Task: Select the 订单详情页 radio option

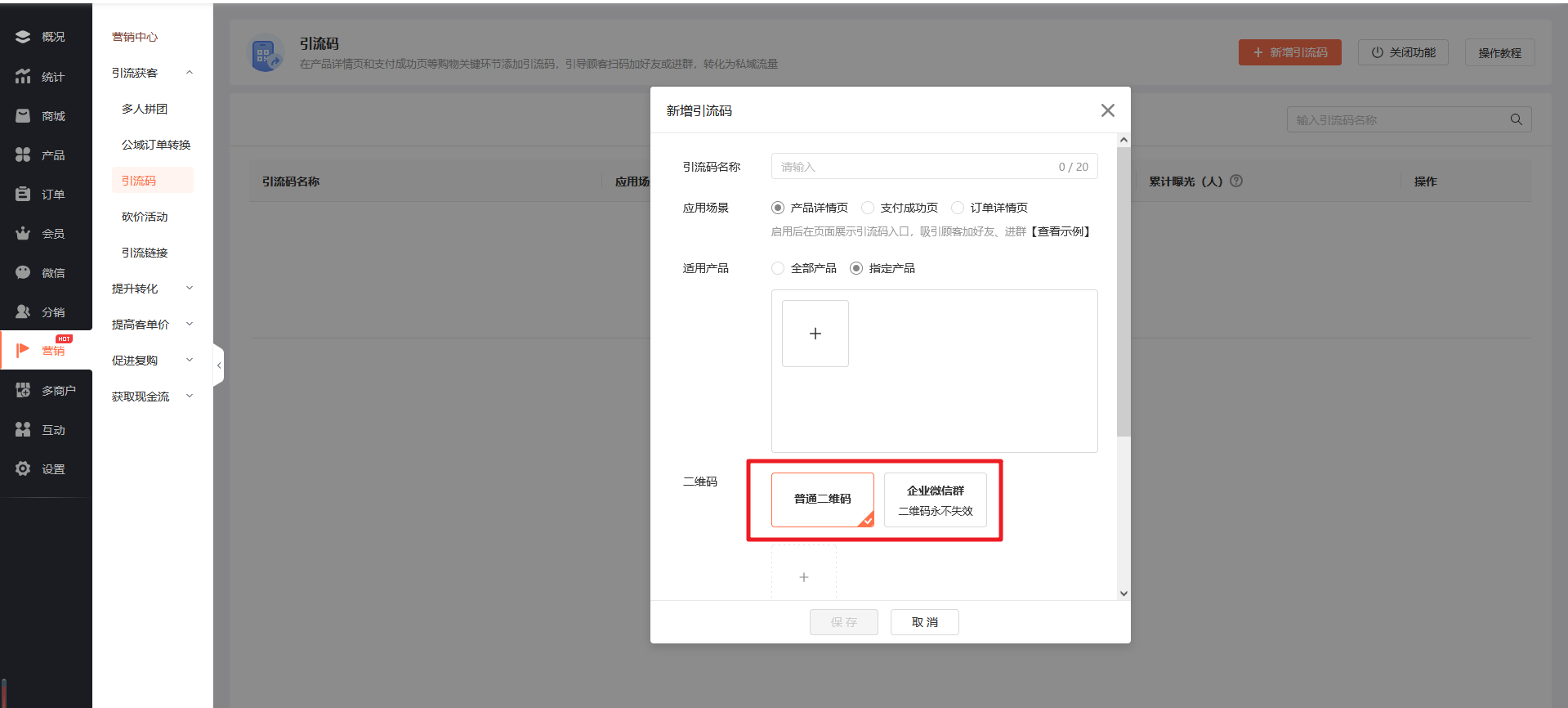Action: click(958, 208)
